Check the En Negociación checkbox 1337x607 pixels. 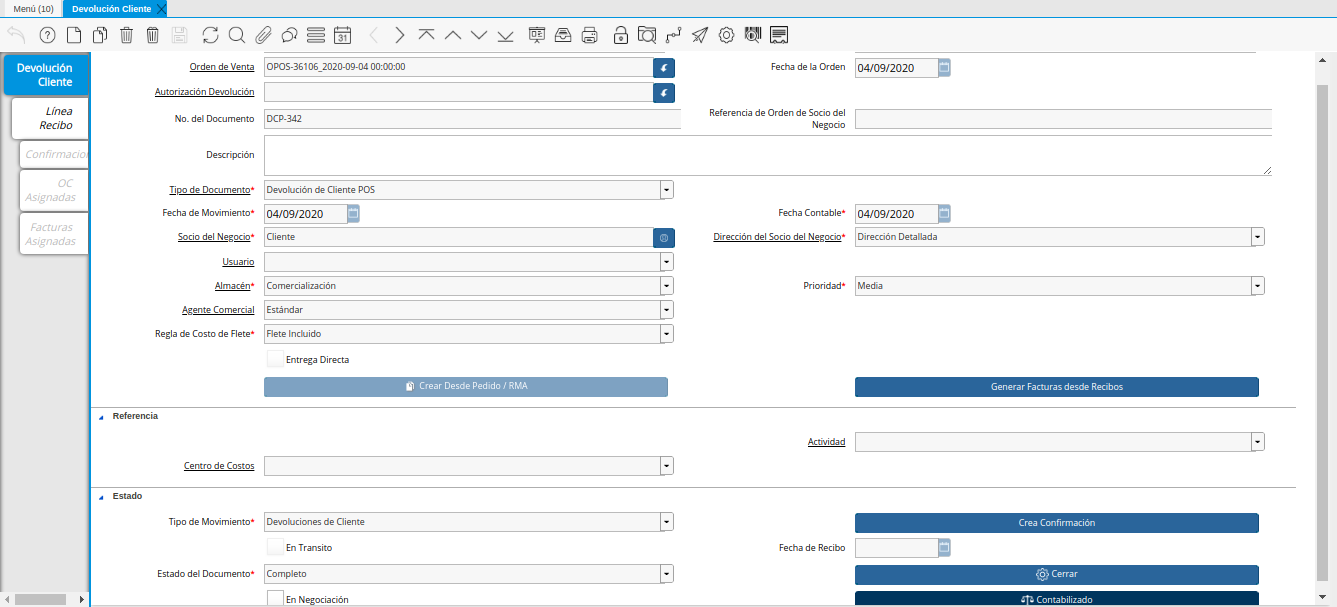click(275, 598)
